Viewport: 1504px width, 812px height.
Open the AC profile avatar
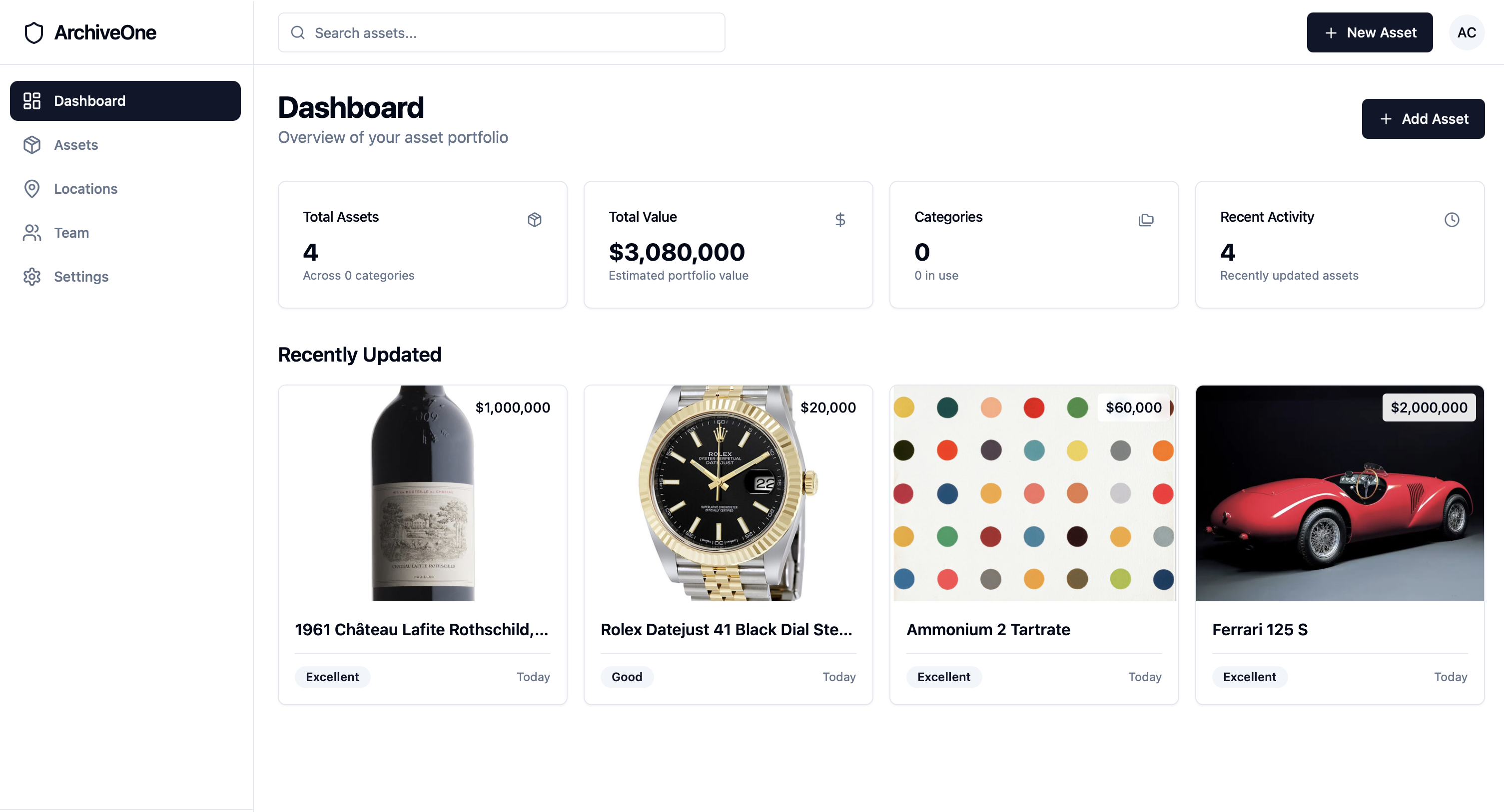[x=1467, y=32]
